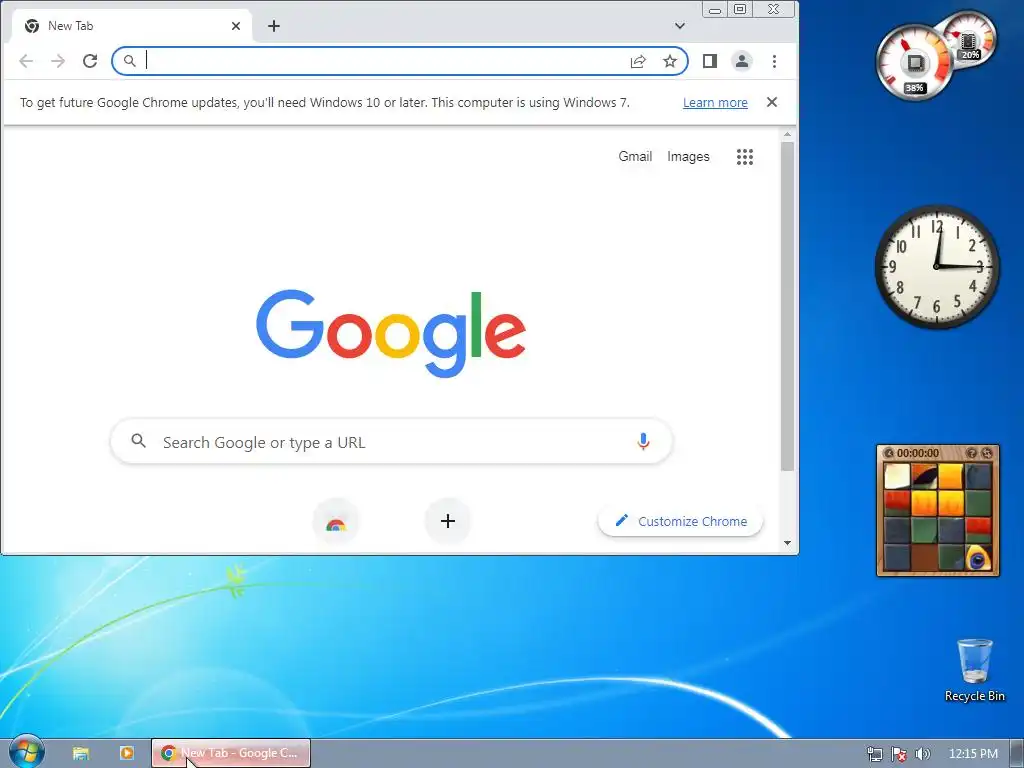The width and height of the screenshot is (1024, 768).
Task: Open the Chrome profile avatar
Action: (742, 61)
